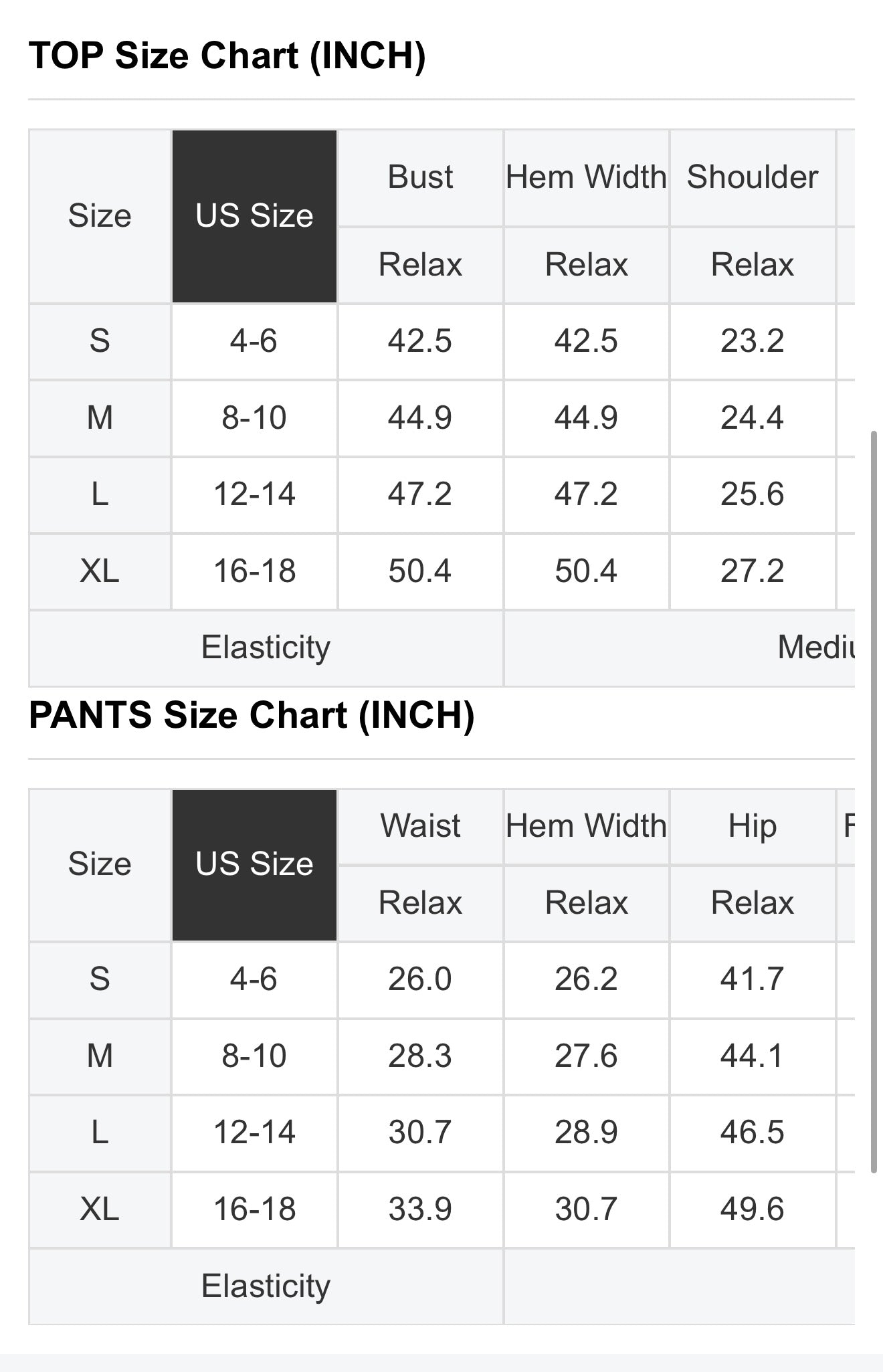Click the 16-18 US size in TOP chart
The image size is (883, 1372).
254,571
